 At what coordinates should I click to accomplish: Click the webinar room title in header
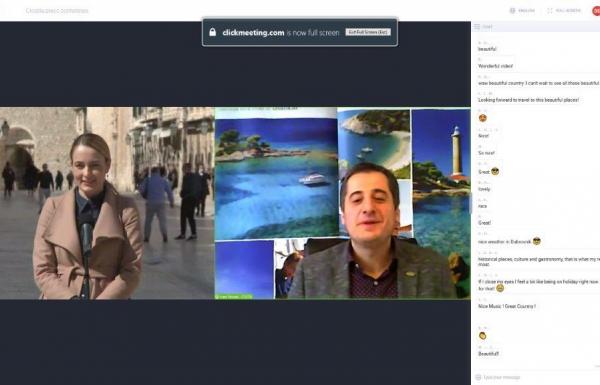[x=57, y=11]
